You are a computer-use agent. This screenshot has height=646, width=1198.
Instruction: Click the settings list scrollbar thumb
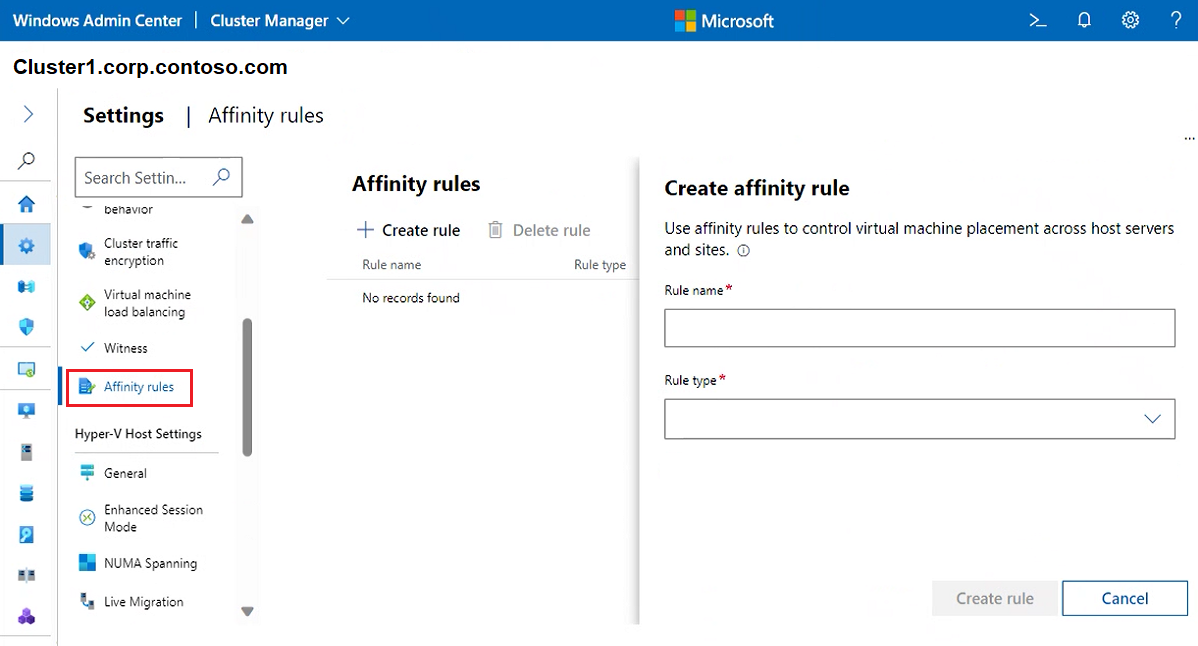[247, 386]
